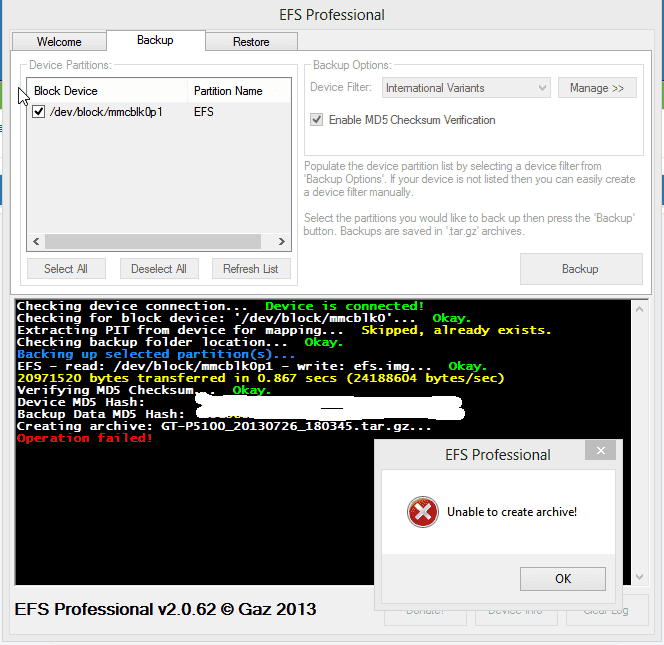
Task: Click the 'Verifying MD5 Checksum' log line
Action: (144, 390)
